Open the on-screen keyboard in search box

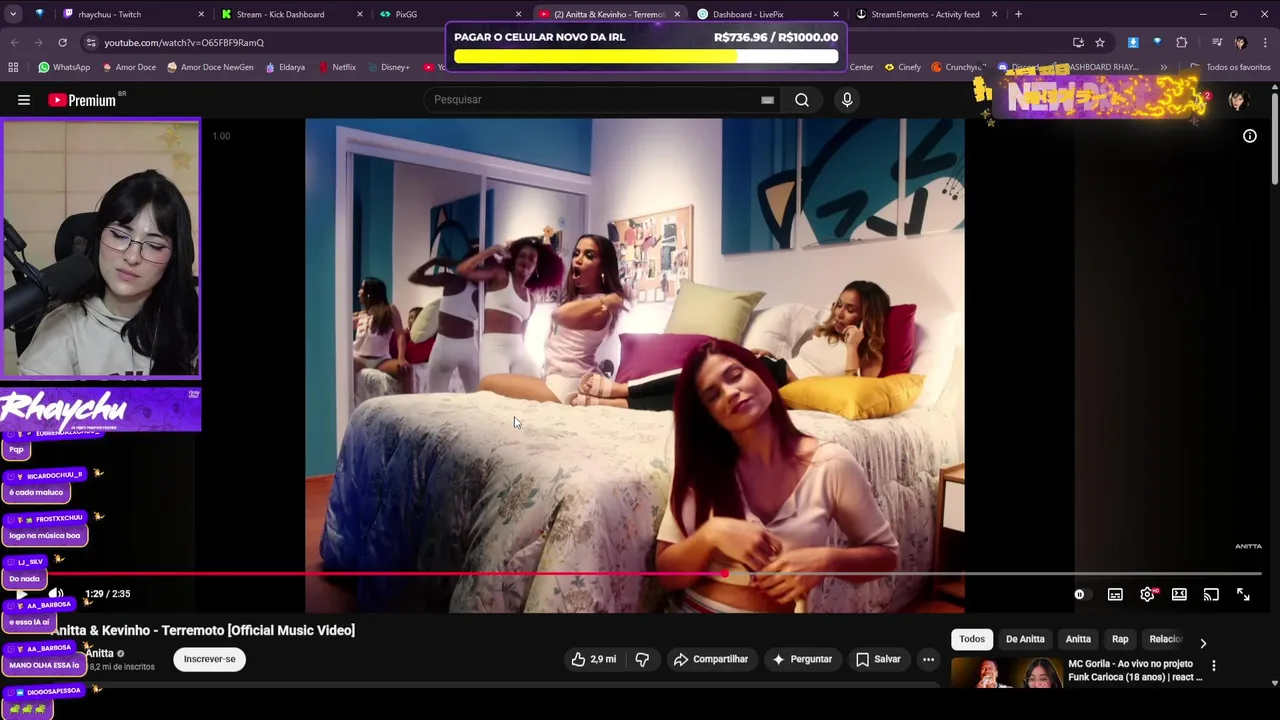(x=767, y=100)
